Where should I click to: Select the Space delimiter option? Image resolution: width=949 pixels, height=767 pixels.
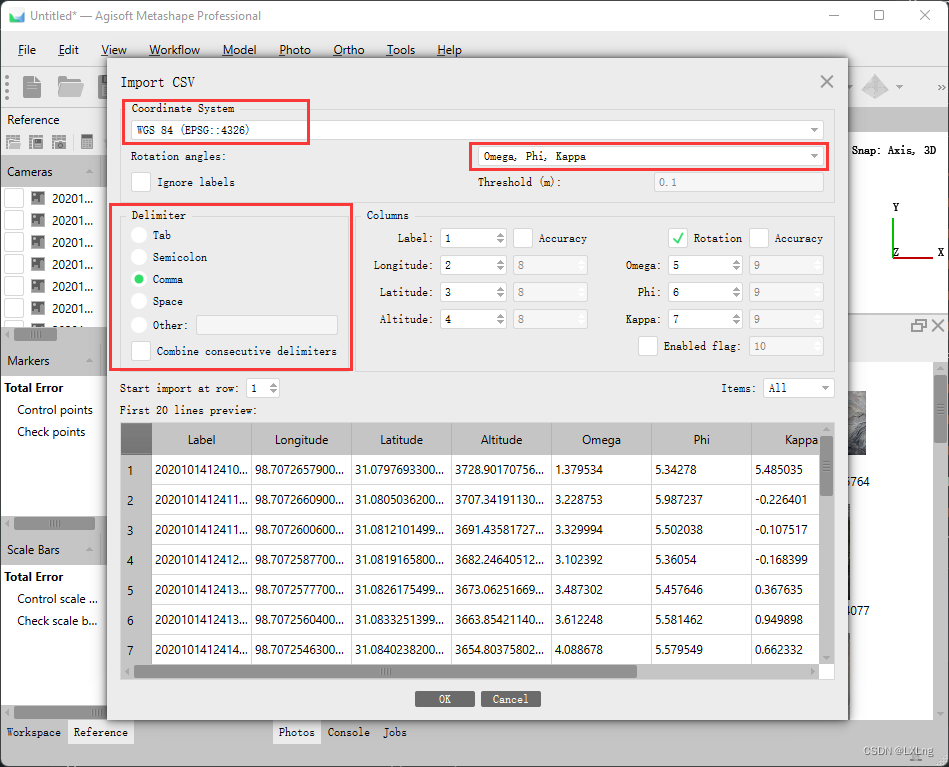(x=139, y=301)
